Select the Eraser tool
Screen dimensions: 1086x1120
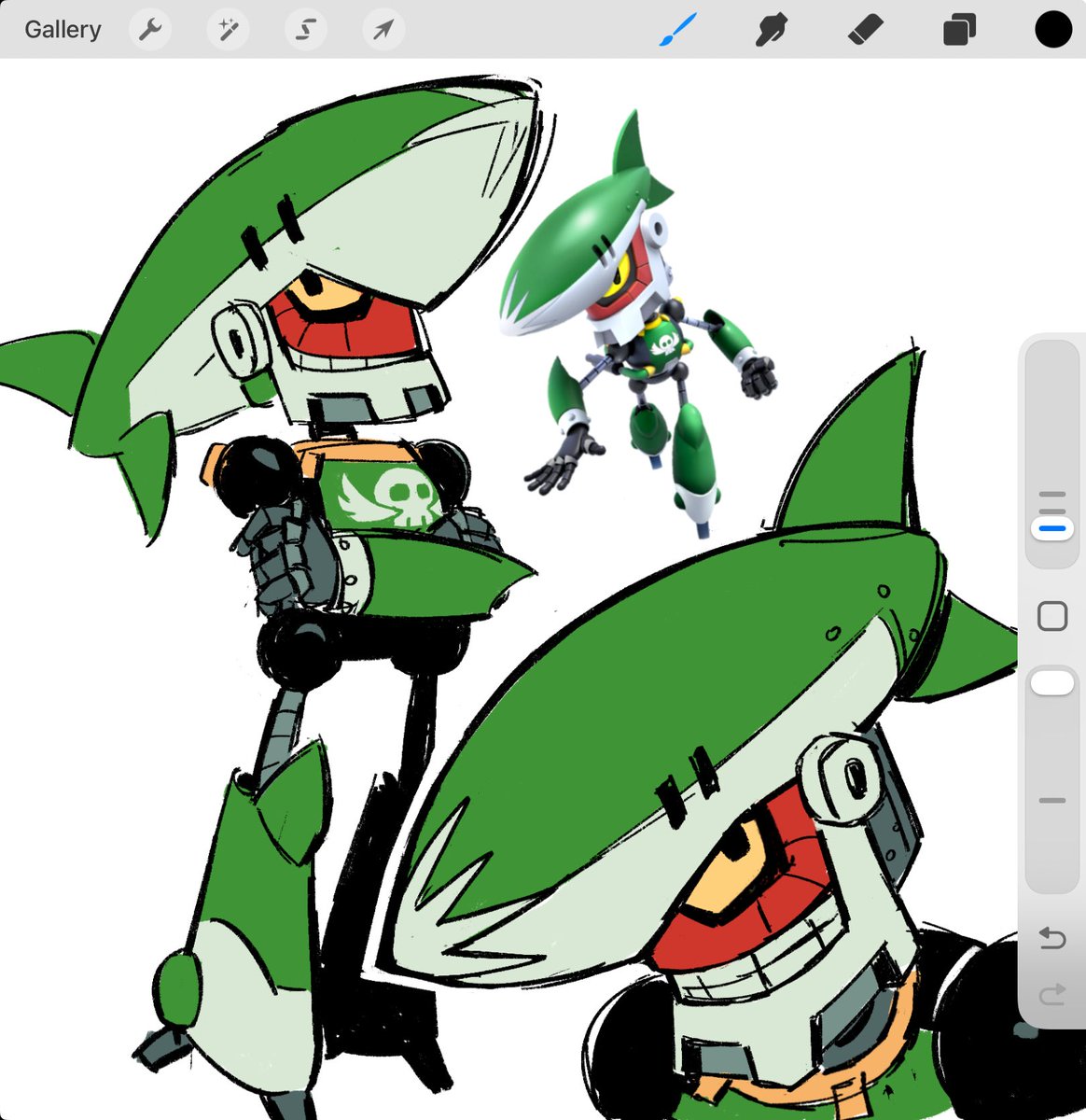click(865, 30)
